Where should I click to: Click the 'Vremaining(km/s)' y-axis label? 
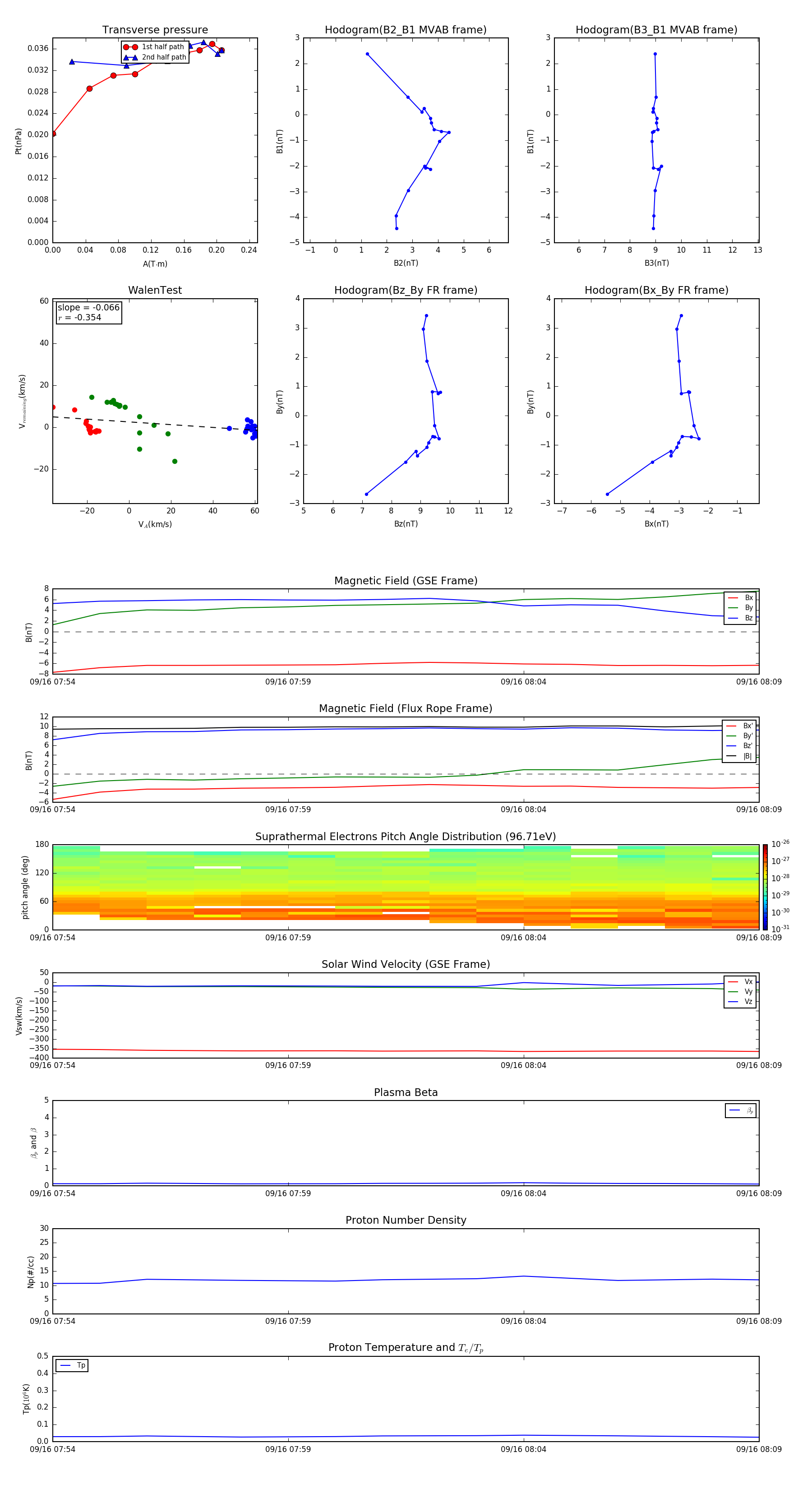coord(22,401)
